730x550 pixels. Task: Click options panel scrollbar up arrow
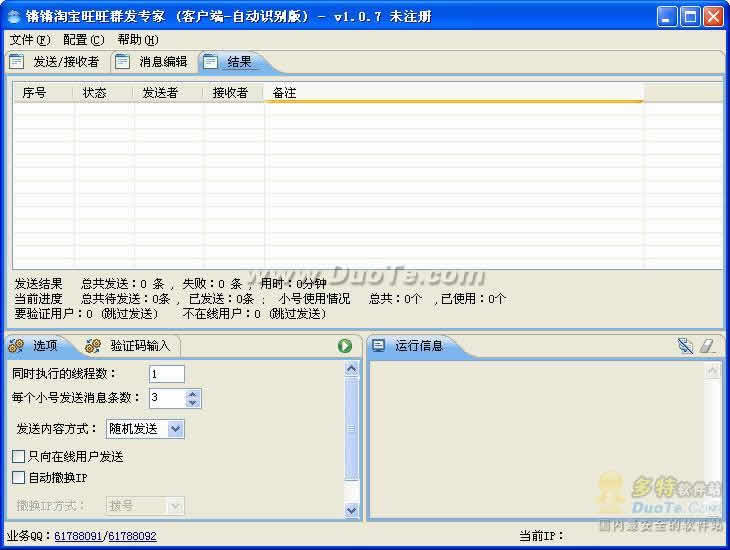tap(352, 369)
